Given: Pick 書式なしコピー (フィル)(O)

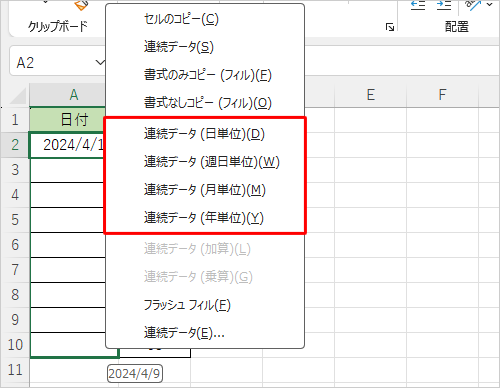Looking at the screenshot, I should point(205,103).
